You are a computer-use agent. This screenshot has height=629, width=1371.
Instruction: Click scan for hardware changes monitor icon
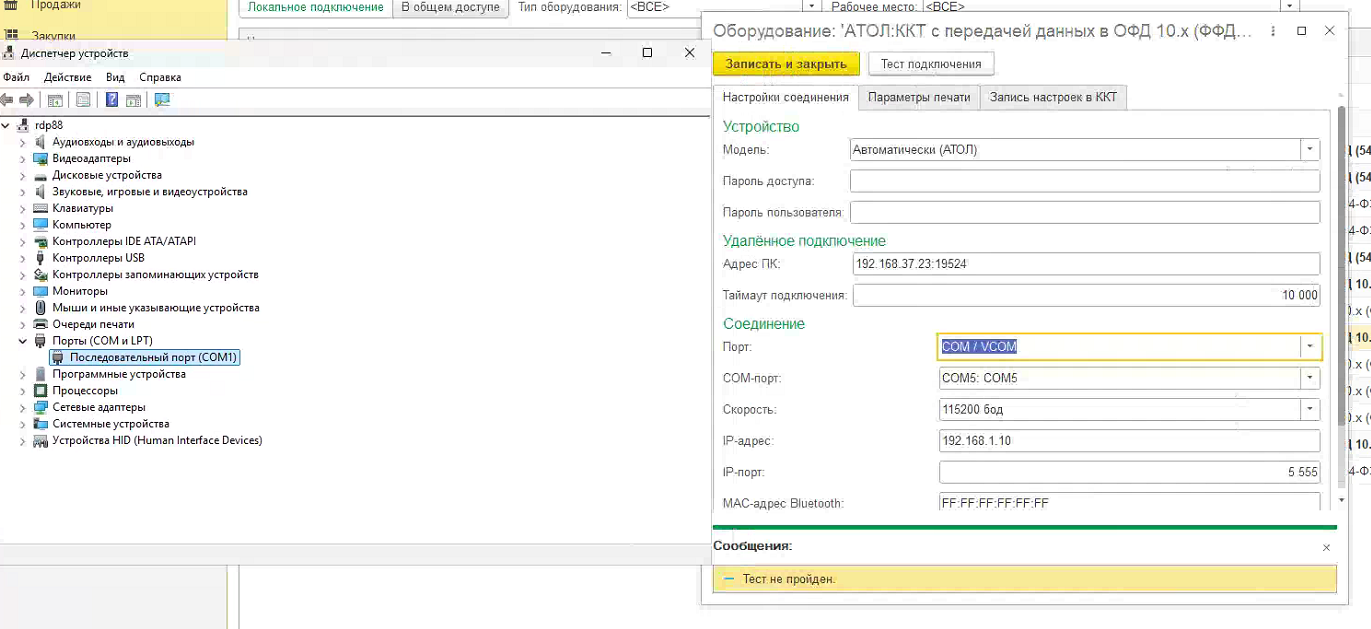[x=162, y=100]
